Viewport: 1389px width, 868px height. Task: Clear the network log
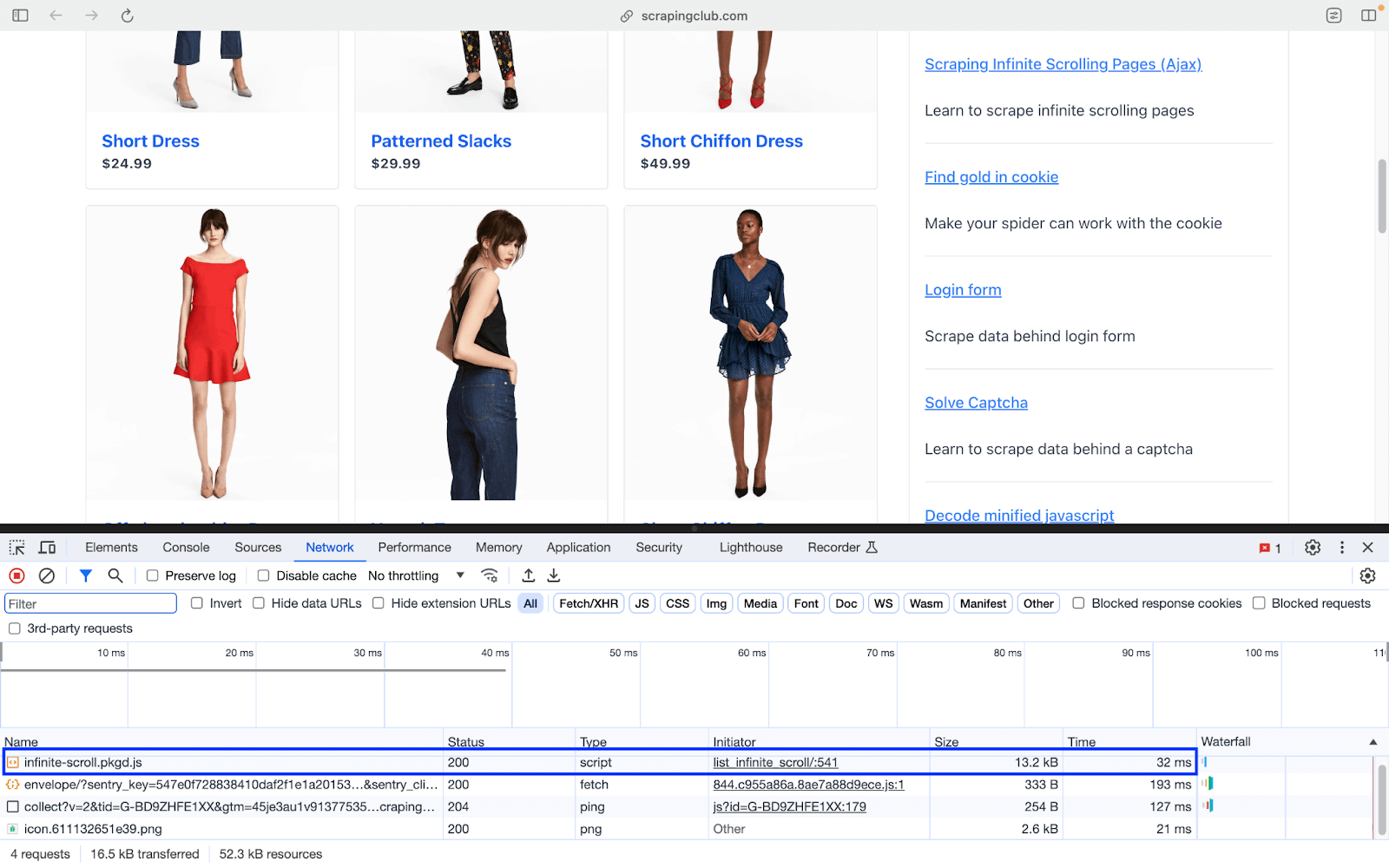pyautogui.click(x=46, y=575)
